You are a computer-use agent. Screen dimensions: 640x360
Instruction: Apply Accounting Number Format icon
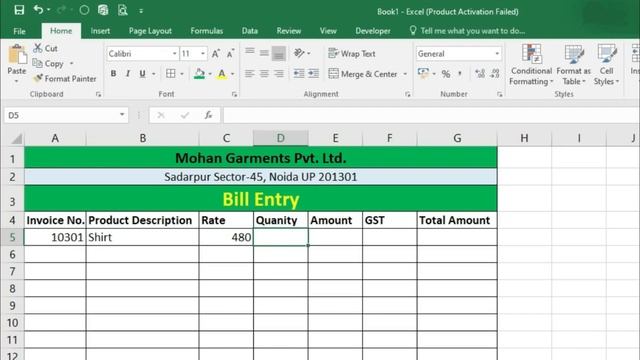[423, 73]
